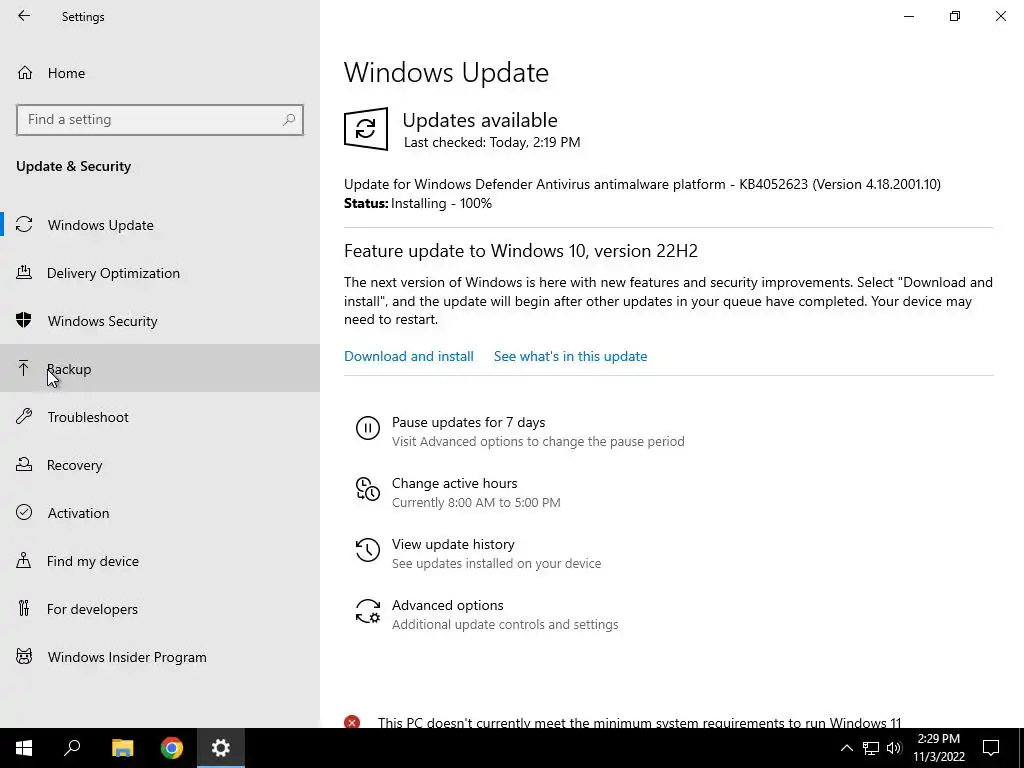Click the Recovery sidebar icon

[x=24, y=464]
